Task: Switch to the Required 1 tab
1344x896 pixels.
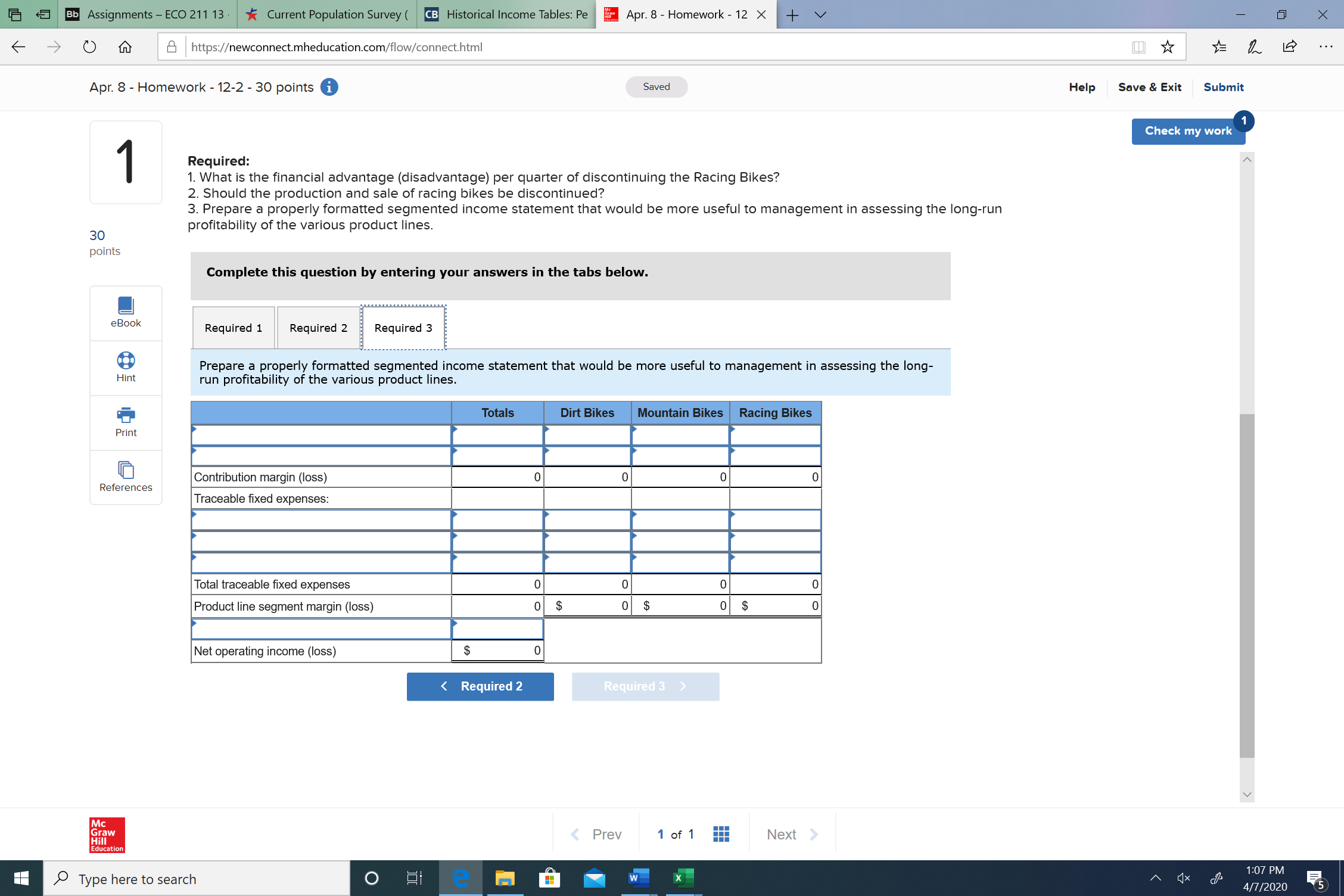Action: click(x=233, y=328)
